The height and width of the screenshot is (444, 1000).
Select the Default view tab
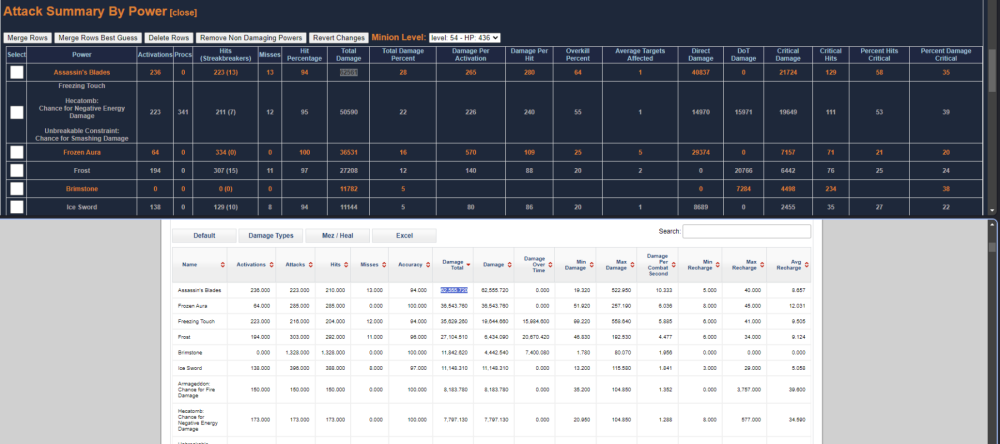203,236
